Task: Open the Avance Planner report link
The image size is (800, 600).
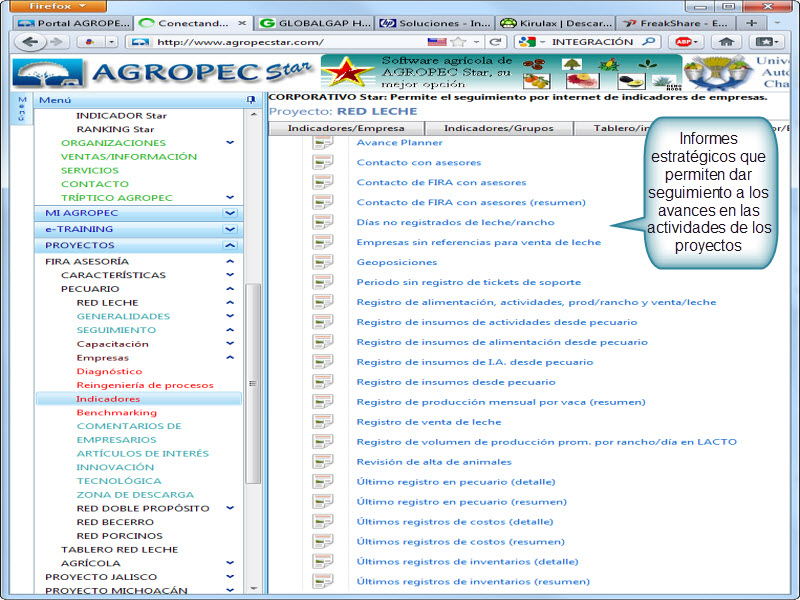Action: (x=399, y=142)
